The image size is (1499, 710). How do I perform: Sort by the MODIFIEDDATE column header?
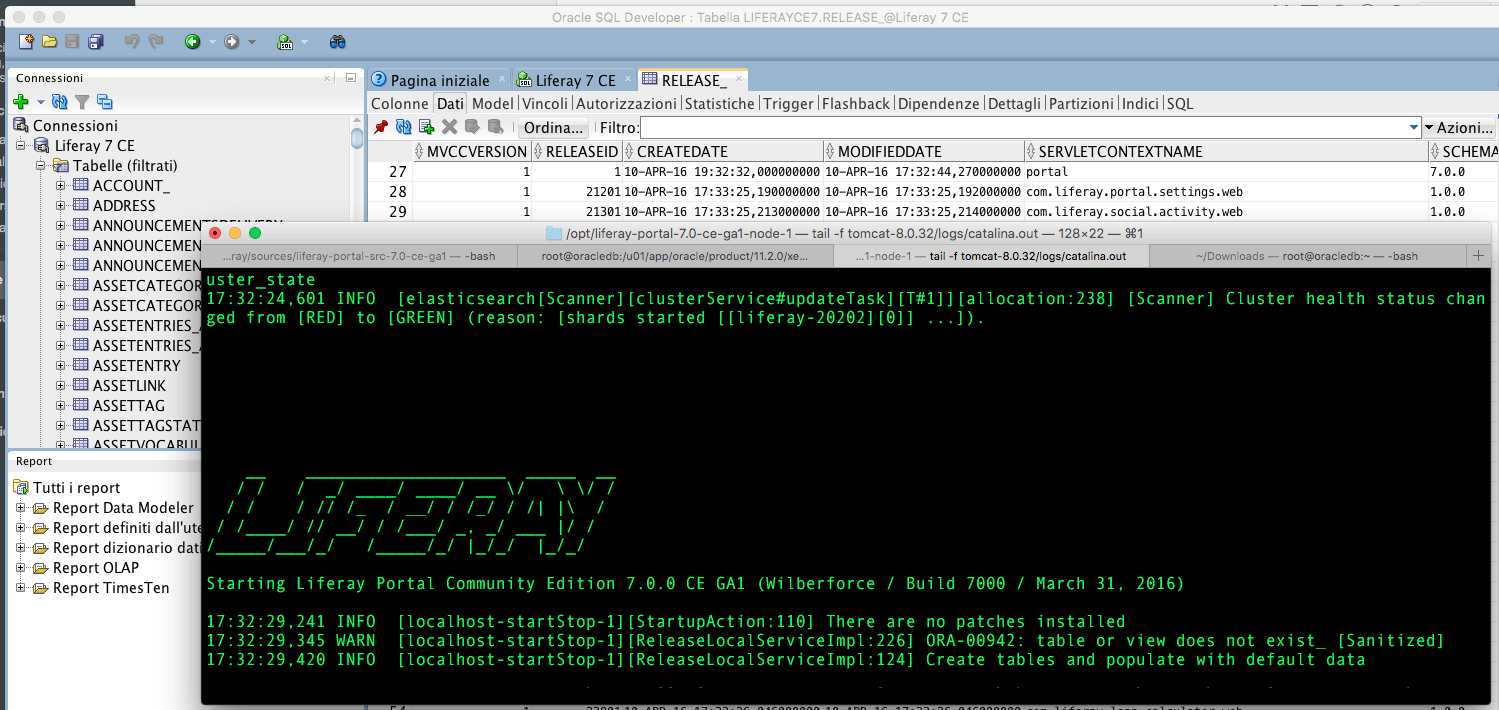point(924,152)
